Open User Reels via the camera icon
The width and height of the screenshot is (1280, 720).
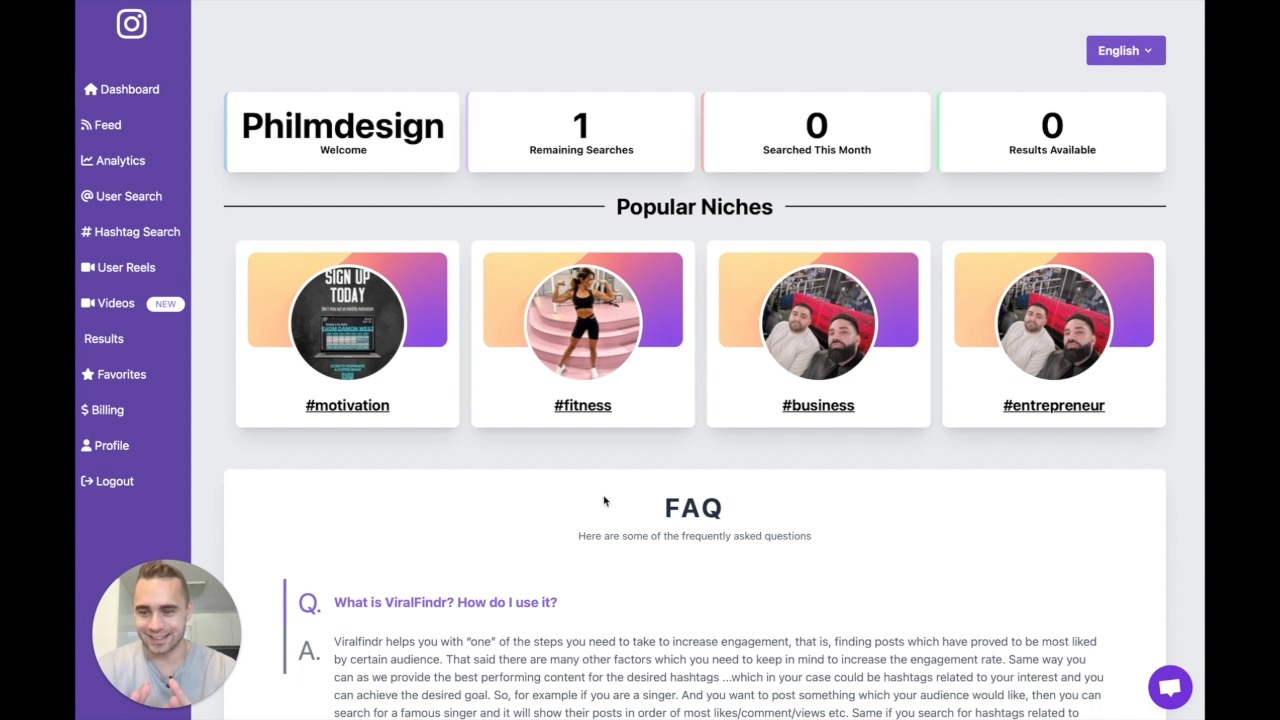(x=88, y=267)
